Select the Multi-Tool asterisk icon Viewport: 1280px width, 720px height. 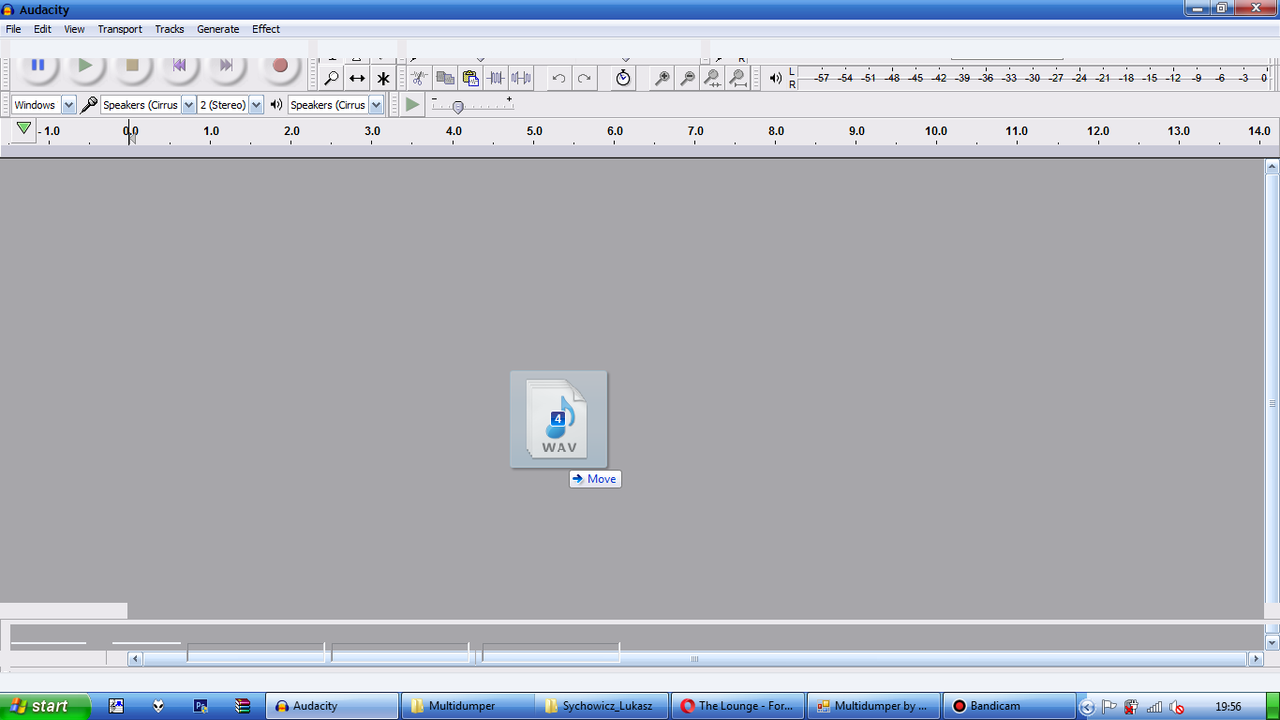pyautogui.click(x=383, y=78)
